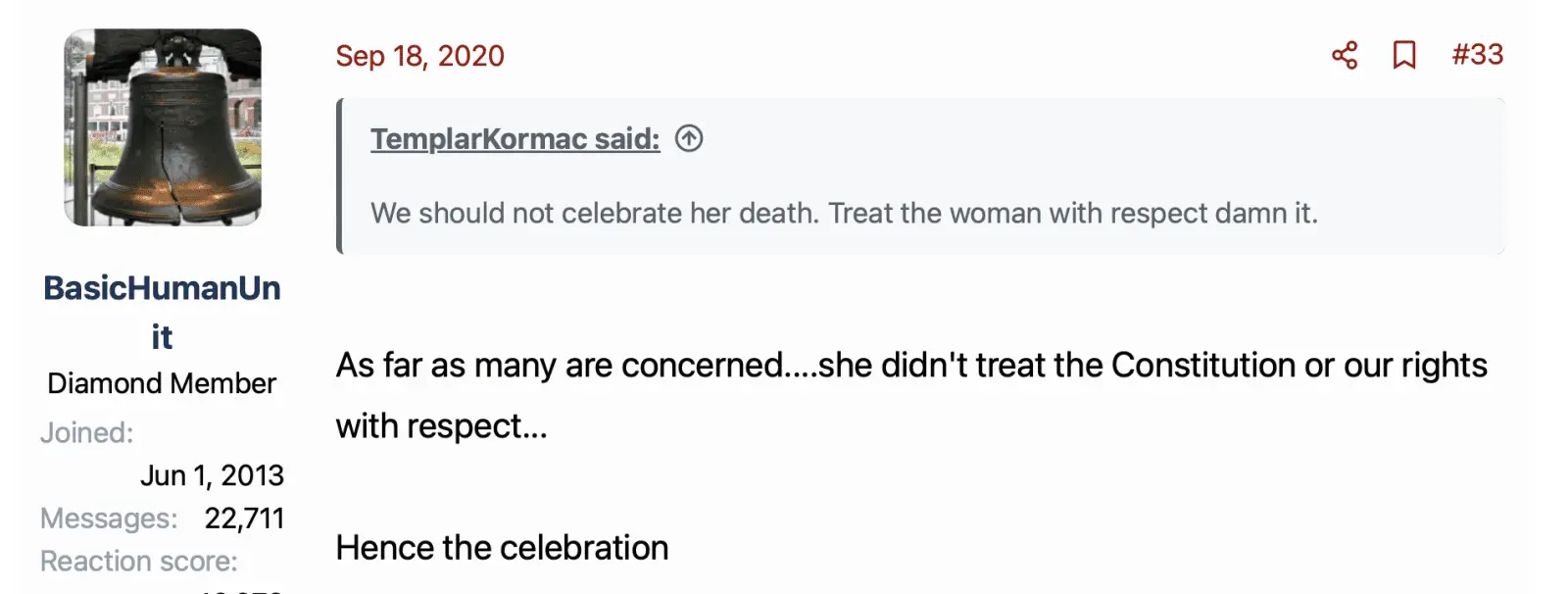Click the "TemplarKormac said:" quote link
This screenshot has height=594, width=1568.
click(514, 138)
